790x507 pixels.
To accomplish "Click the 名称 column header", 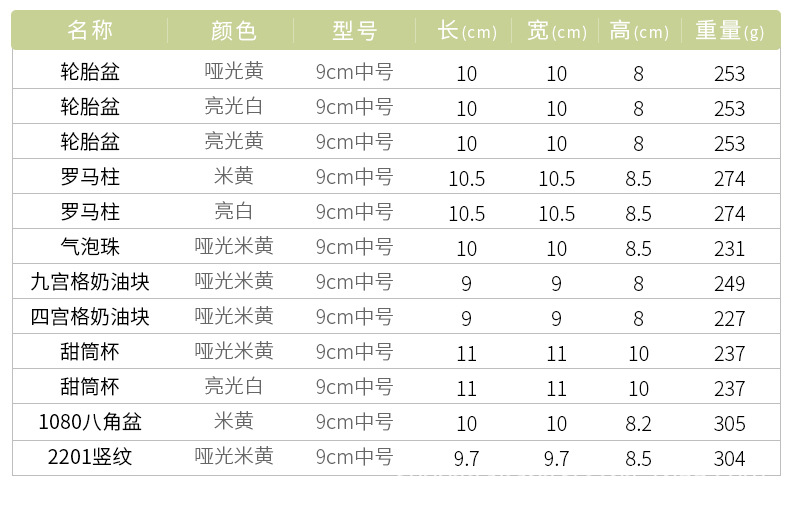I will click(x=90, y=30).
